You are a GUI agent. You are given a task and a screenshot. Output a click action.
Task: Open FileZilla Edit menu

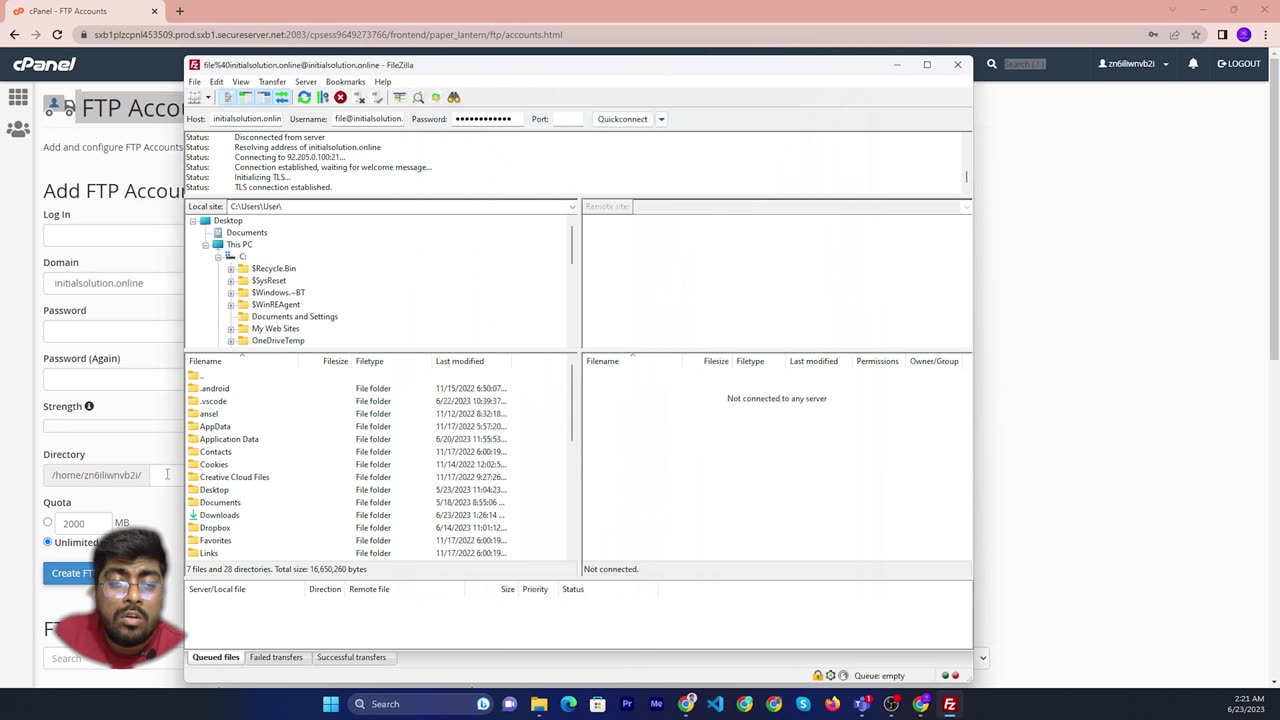(x=216, y=82)
